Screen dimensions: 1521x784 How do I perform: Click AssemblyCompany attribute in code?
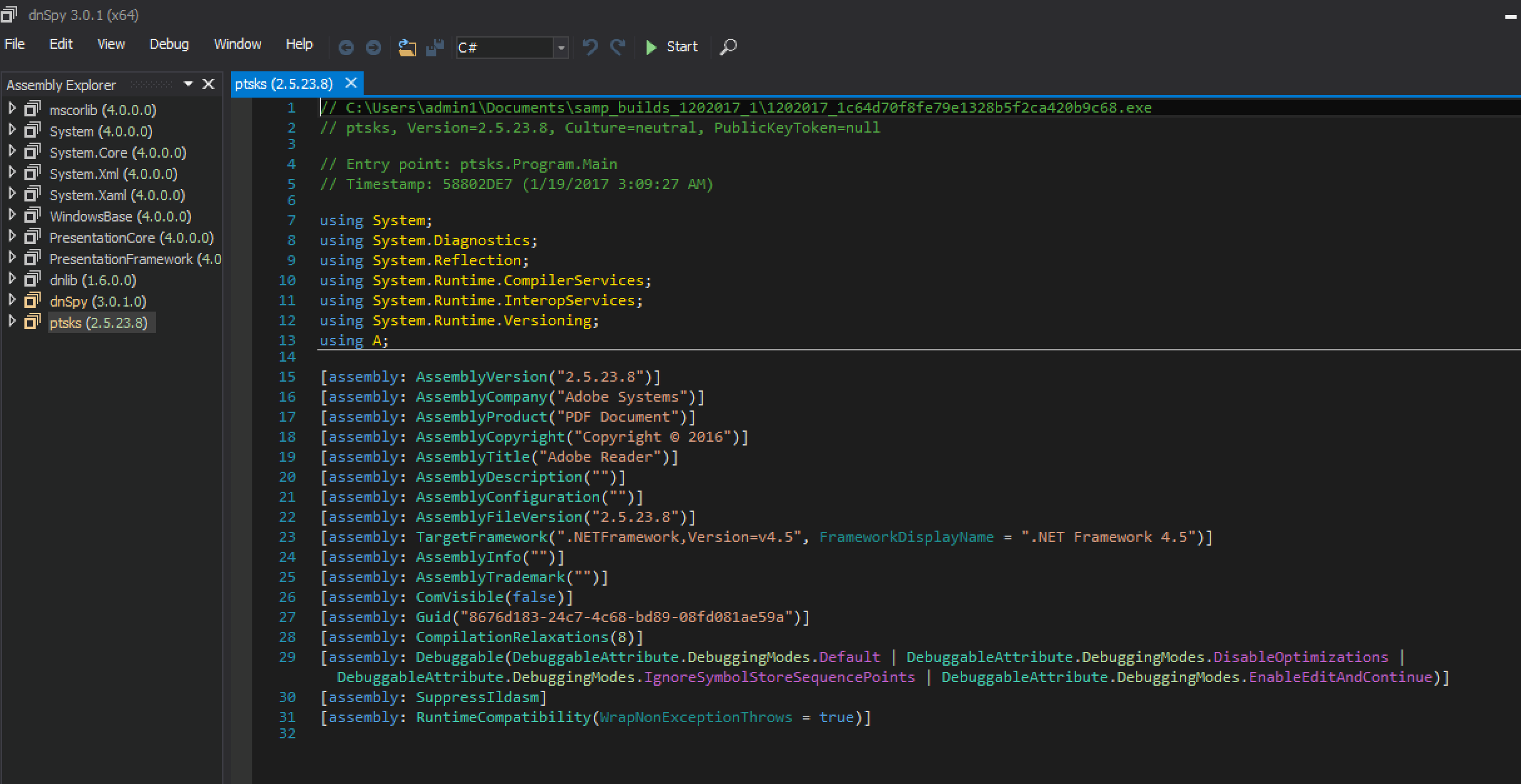[x=481, y=397]
